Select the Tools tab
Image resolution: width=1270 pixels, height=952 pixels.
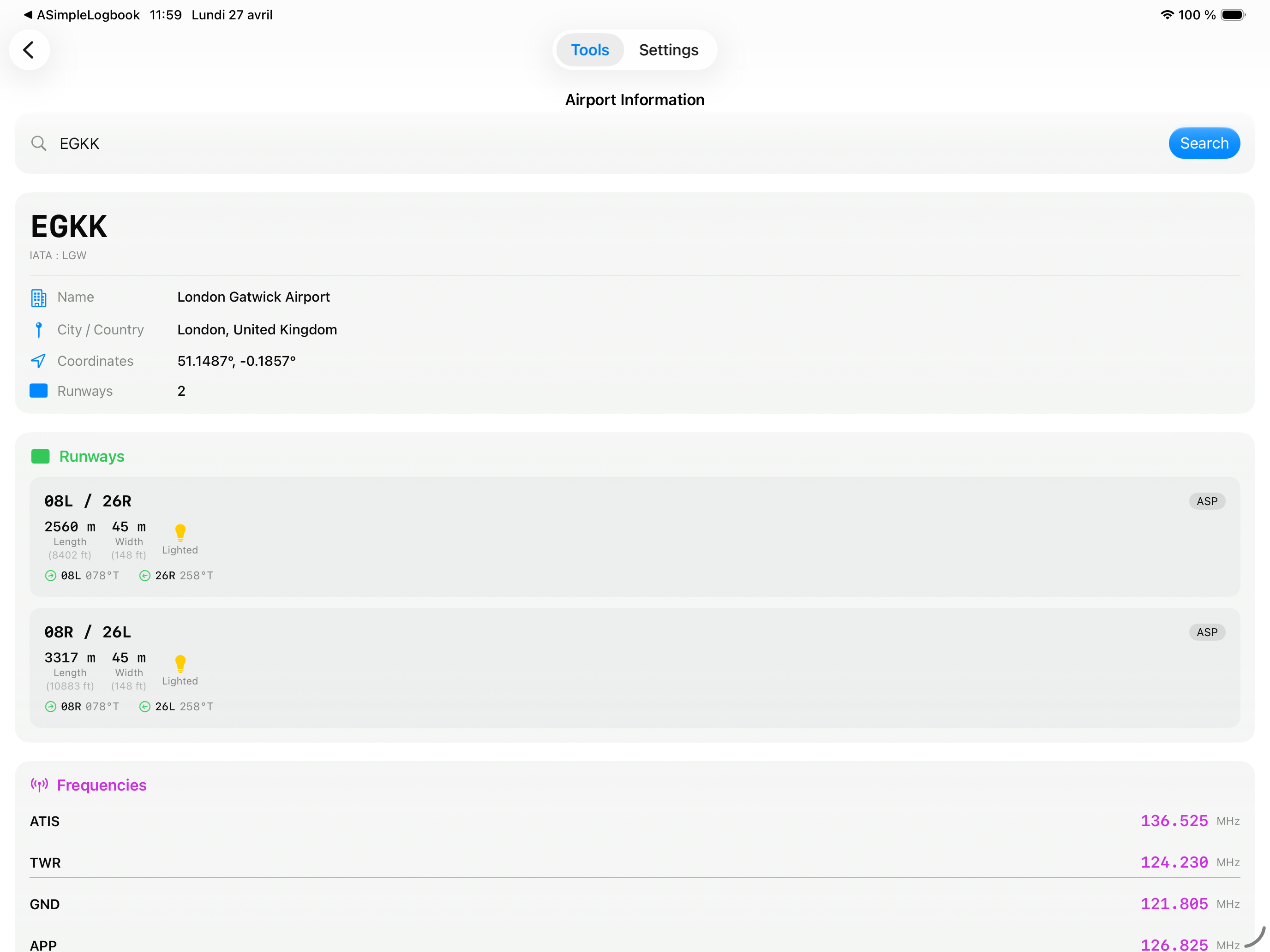(x=590, y=50)
